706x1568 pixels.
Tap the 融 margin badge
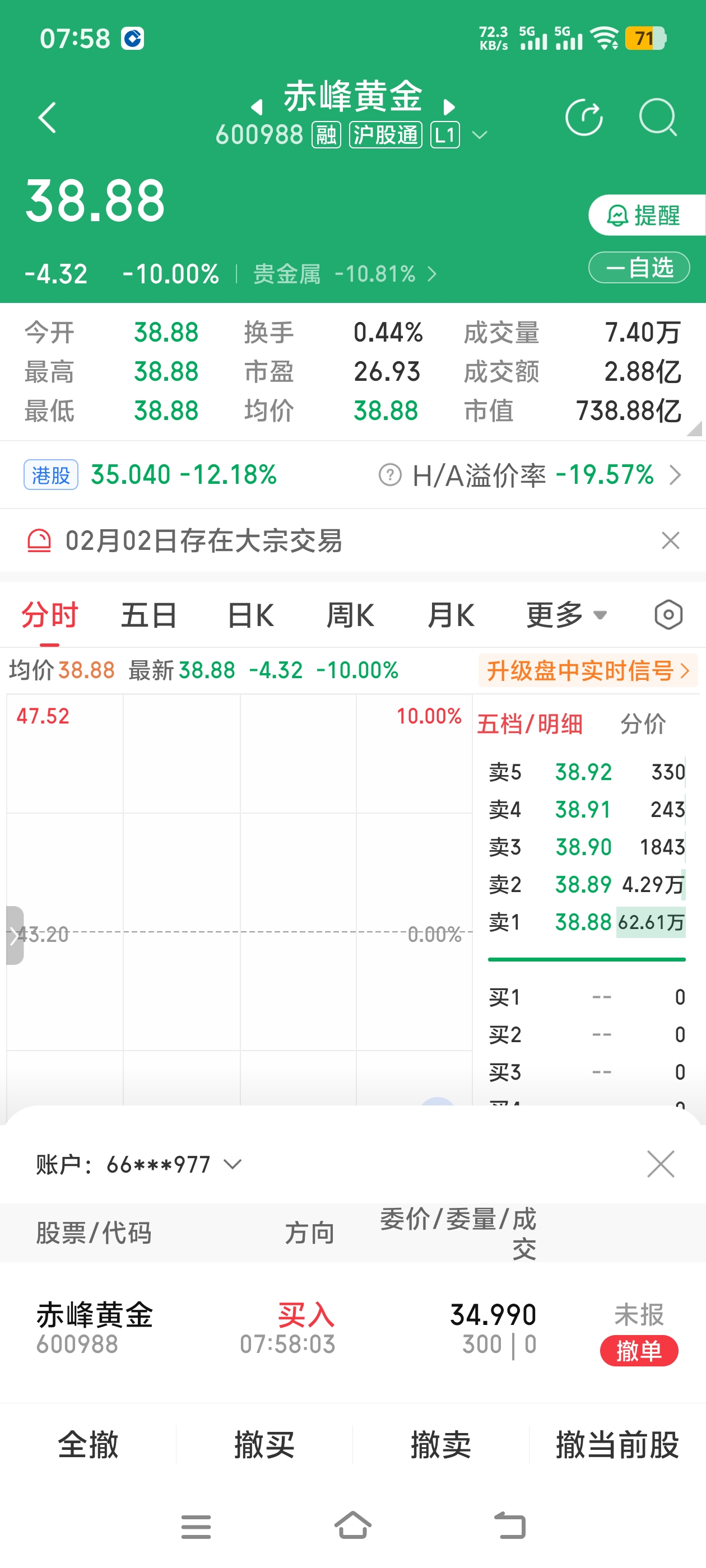coord(326,135)
